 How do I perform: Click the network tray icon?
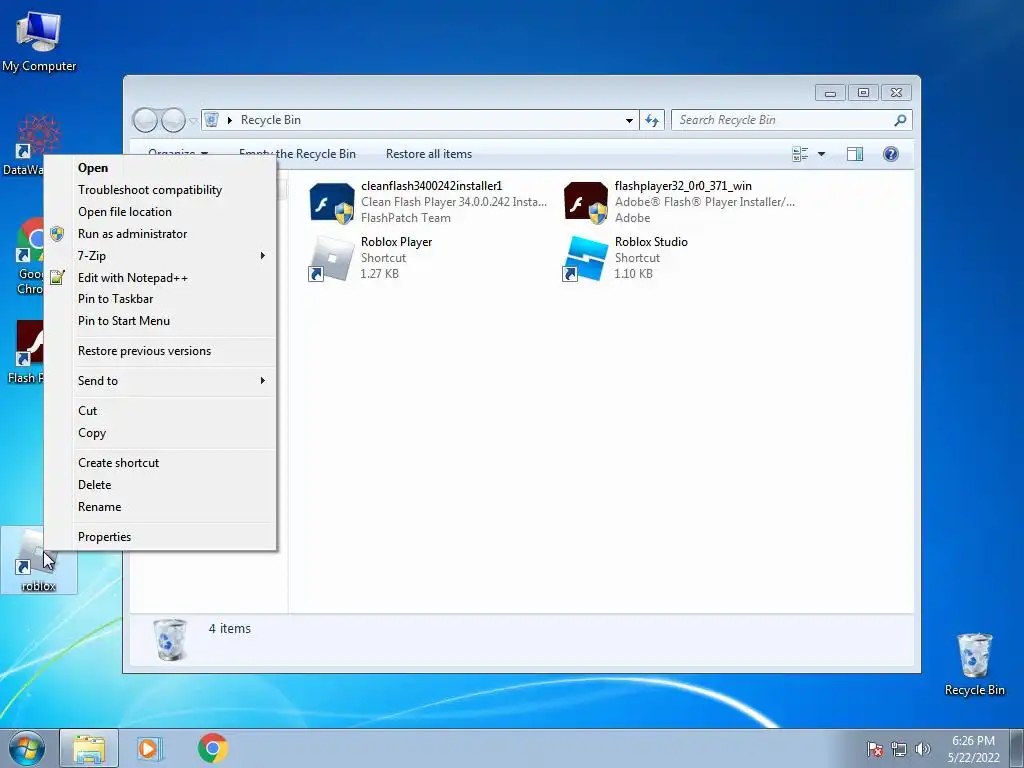click(899, 749)
